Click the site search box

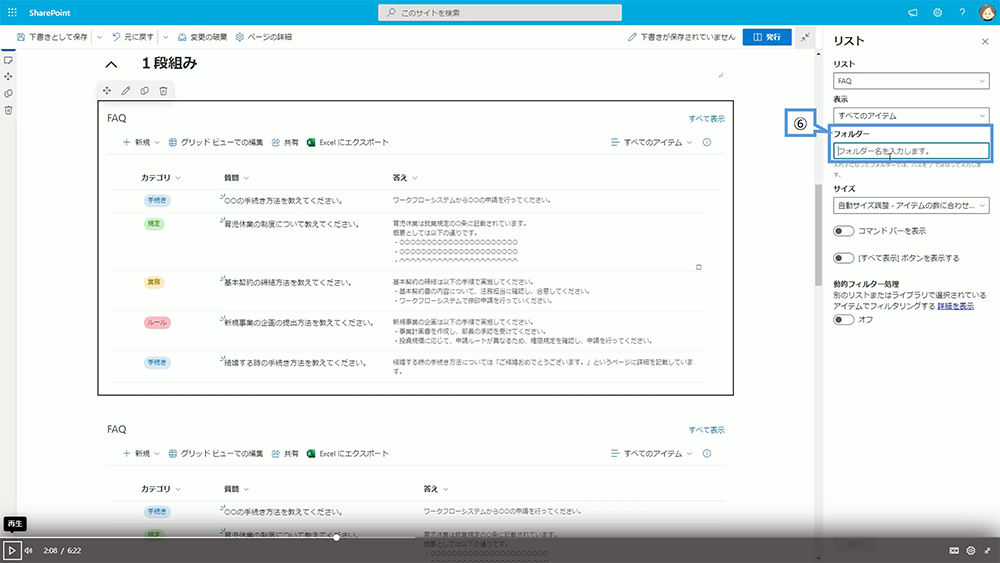500,13
